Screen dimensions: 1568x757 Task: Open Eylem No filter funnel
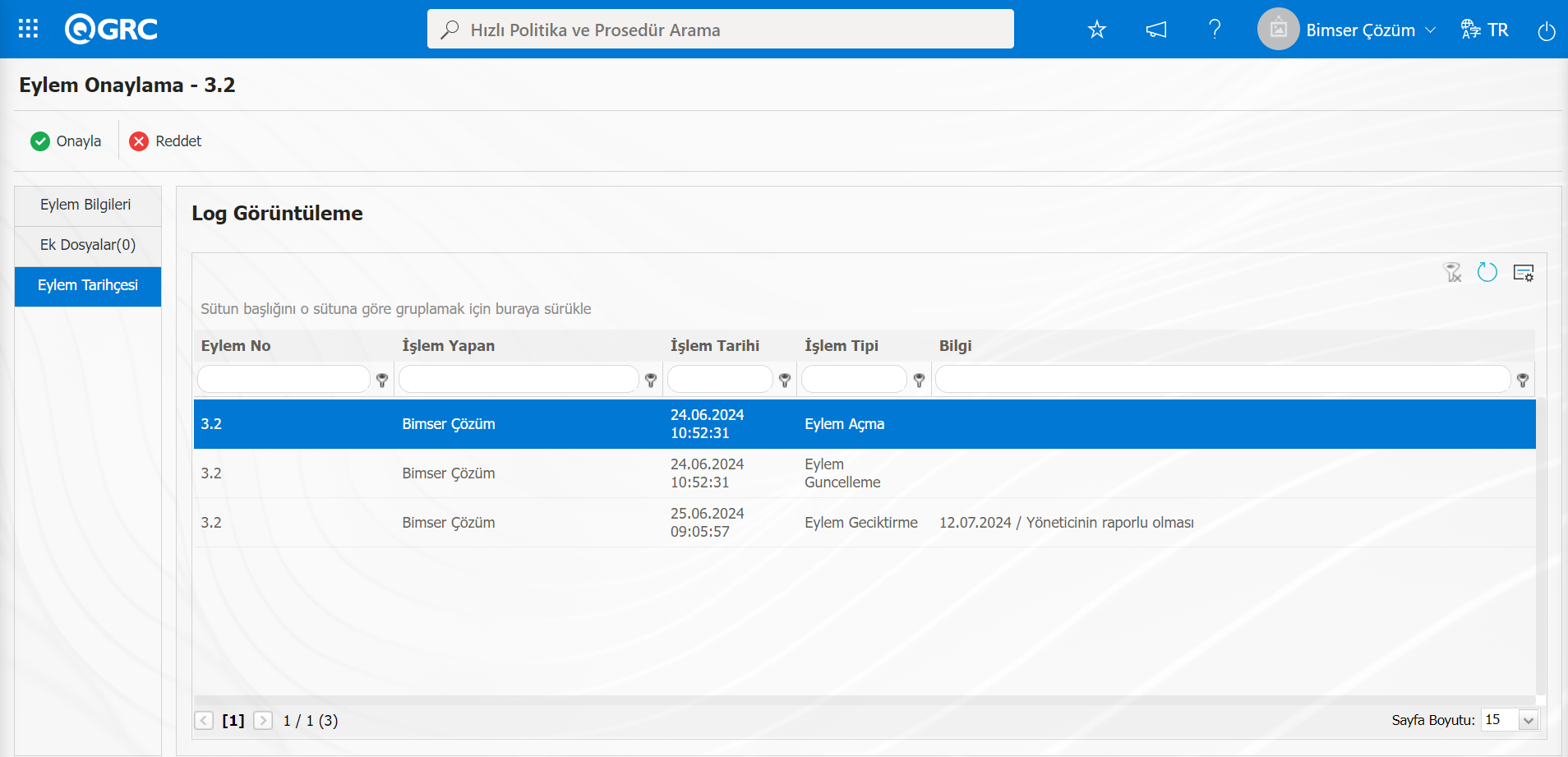pyautogui.click(x=382, y=380)
